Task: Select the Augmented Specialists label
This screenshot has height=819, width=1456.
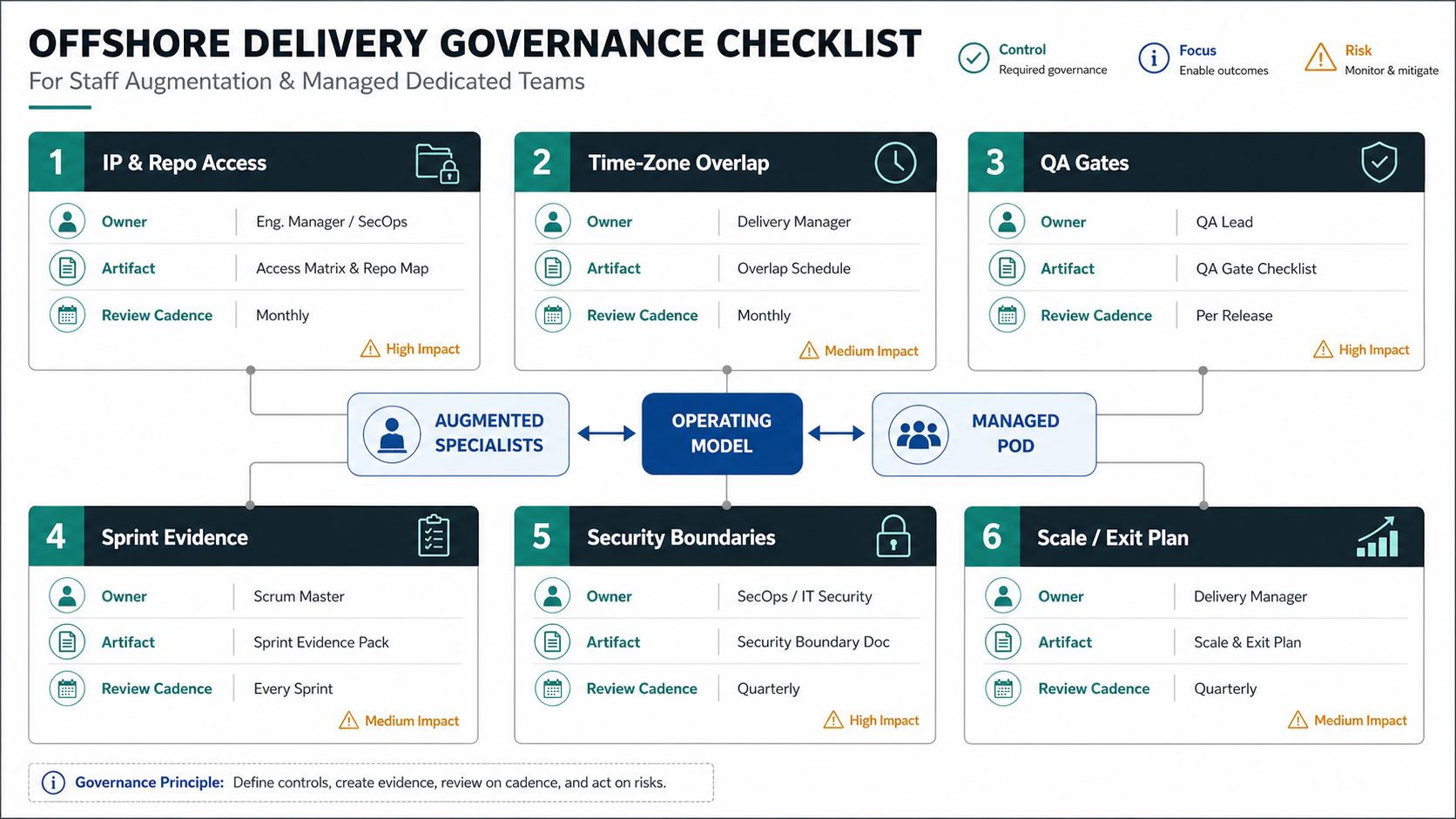Action: [489, 433]
